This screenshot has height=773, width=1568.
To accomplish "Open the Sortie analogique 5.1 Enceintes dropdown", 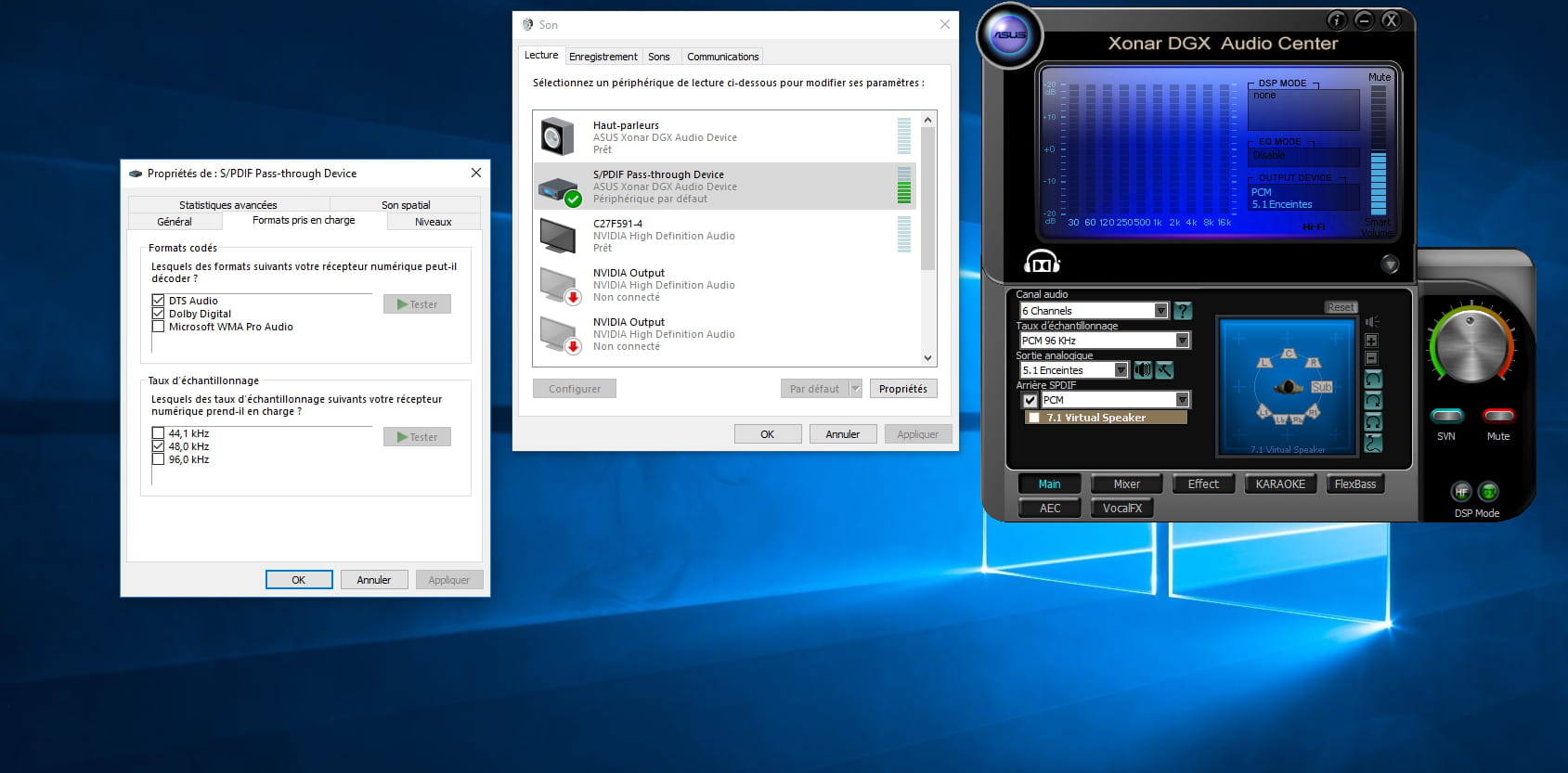I will tap(1074, 370).
